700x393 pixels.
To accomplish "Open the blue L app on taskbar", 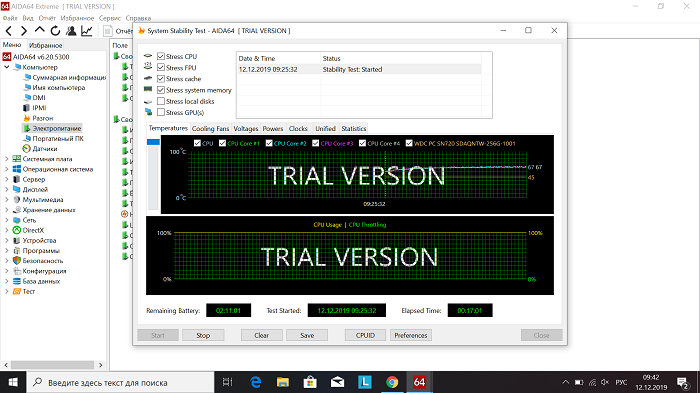I will (365, 382).
